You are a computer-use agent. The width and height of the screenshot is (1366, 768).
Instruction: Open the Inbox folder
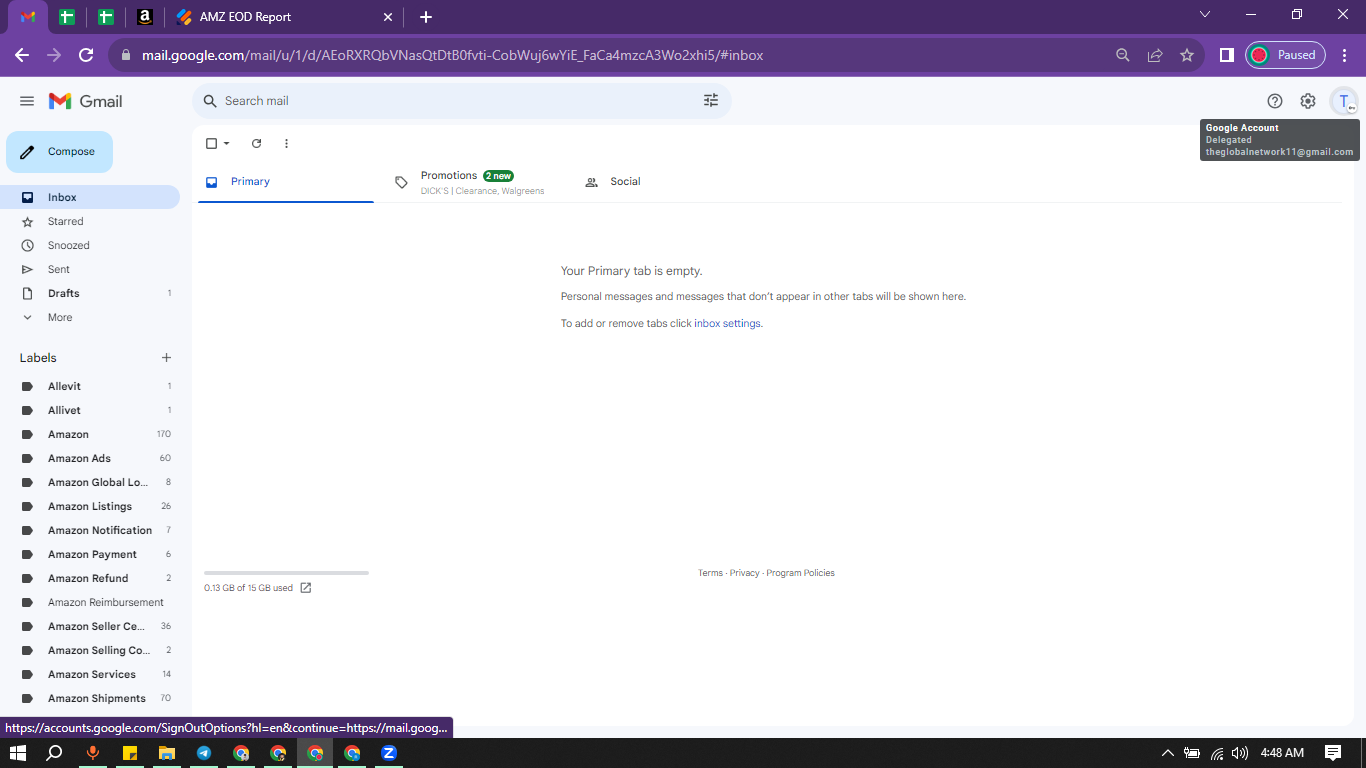click(90, 197)
